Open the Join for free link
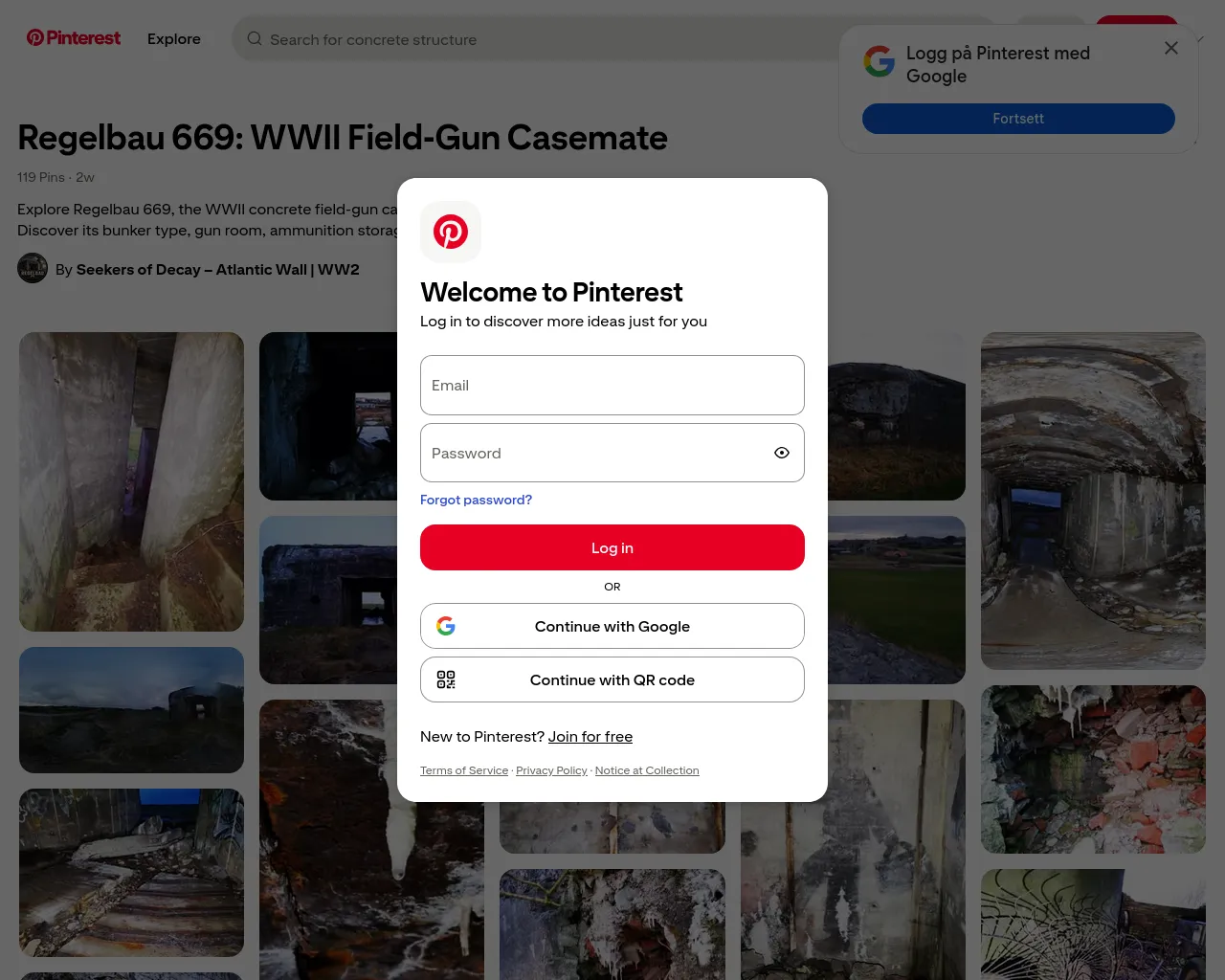The image size is (1225, 980). [x=590, y=737]
